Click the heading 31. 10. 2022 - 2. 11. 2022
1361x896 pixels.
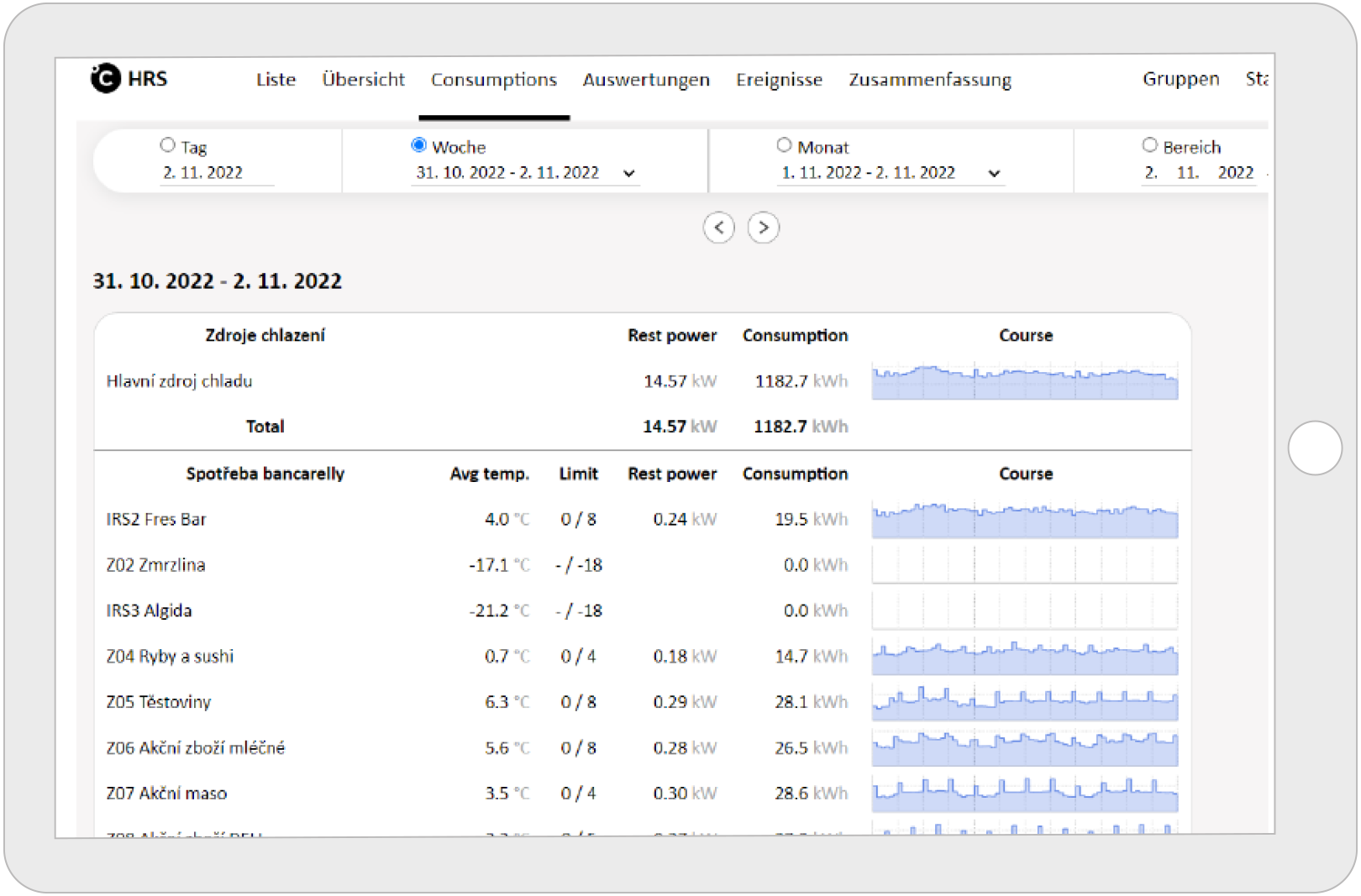(217, 280)
